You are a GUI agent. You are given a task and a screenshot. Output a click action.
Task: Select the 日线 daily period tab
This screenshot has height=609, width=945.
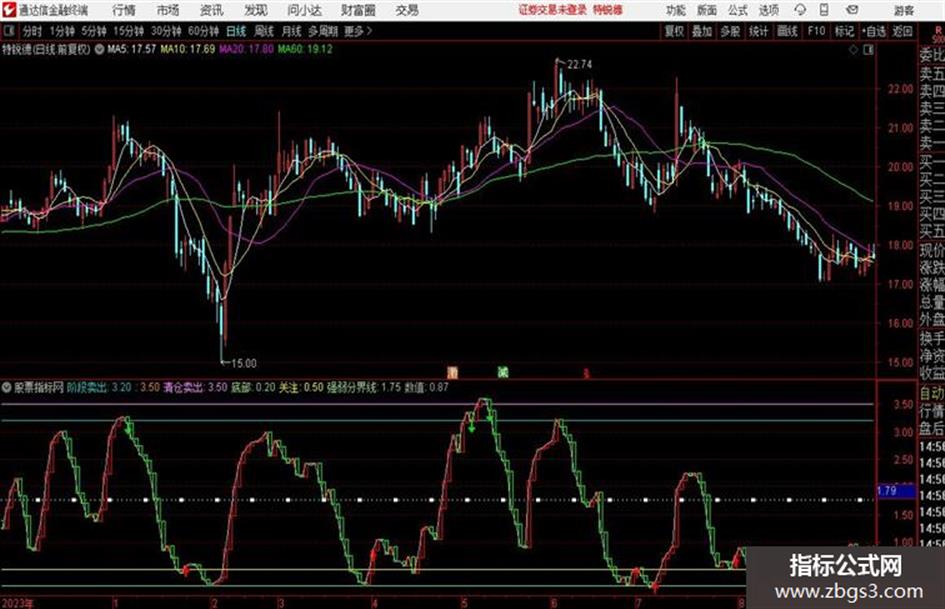236,31
